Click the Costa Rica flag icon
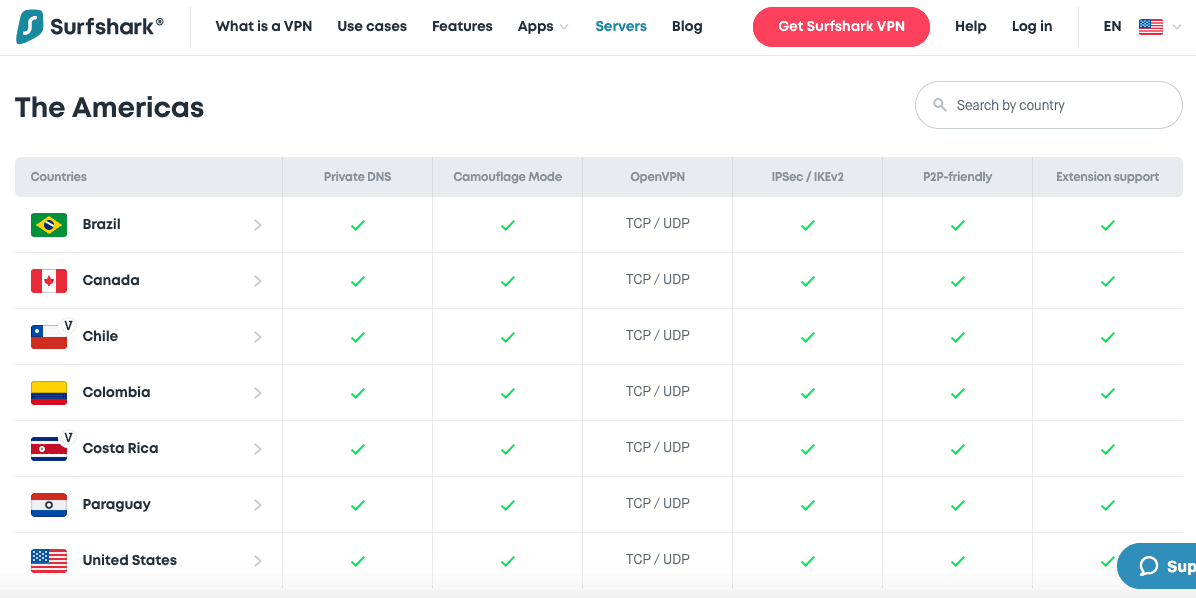The width and height of the screenshot is (1196, 598). [49, 448]
